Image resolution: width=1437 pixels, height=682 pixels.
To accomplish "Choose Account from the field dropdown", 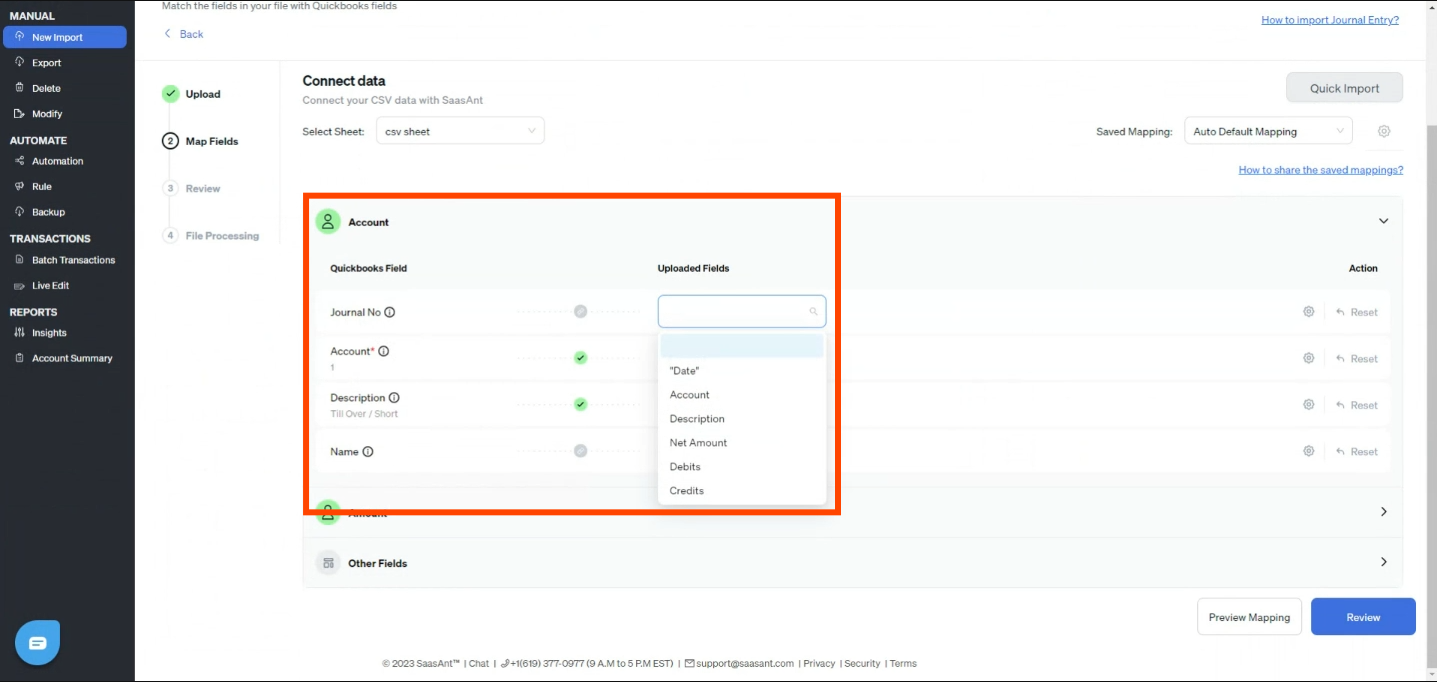I will click(742, 395).
